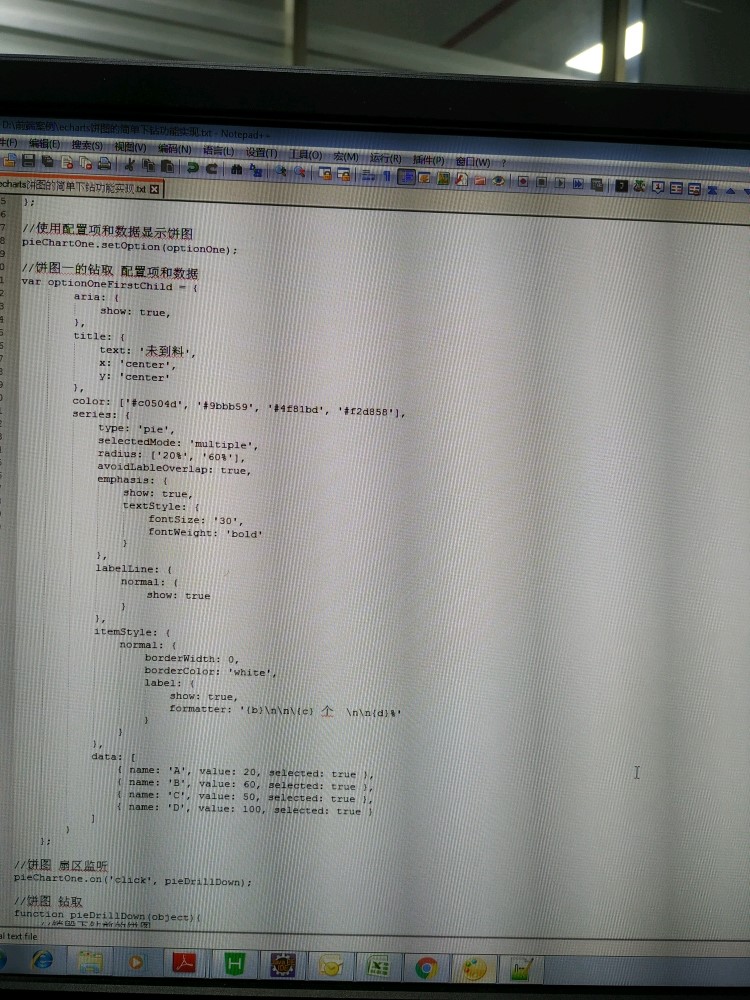Click code line pieChartOne.setOption(optionOne);
The height and width of the screenshot is (1000, 750).
pyautogui.click(x=129, y=246)
